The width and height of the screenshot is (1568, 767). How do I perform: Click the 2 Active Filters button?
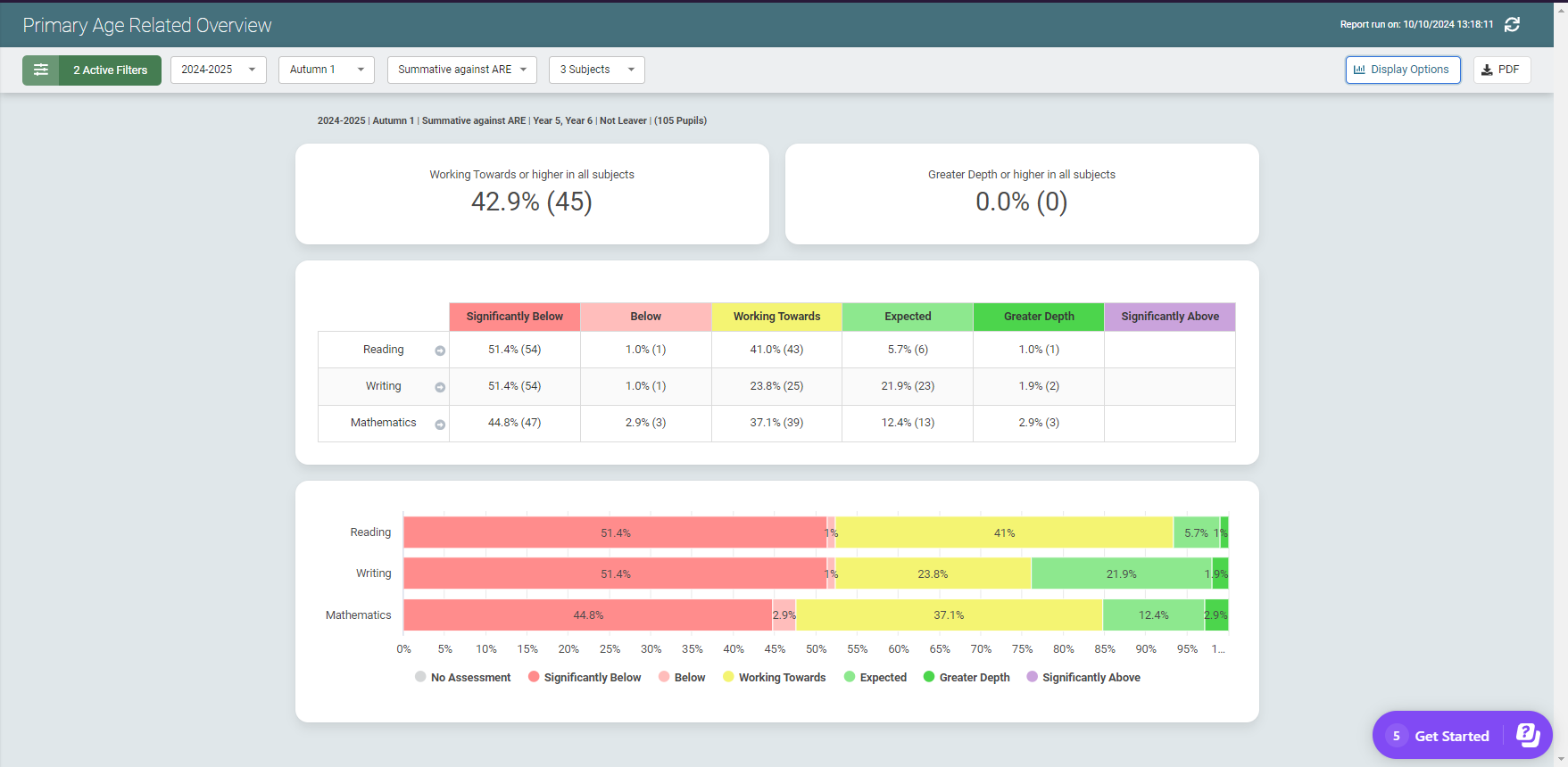[110, 70]
